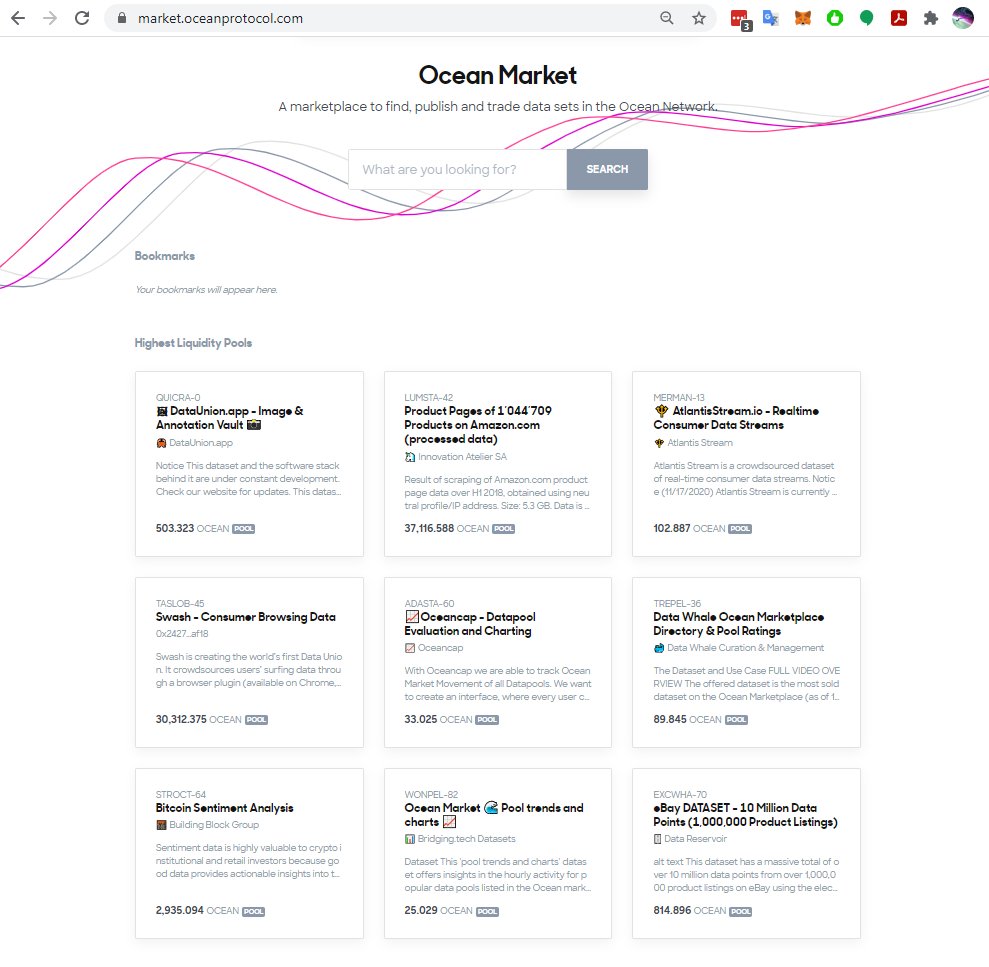The width and height of the screenshot is (989, 967).
Task: Open Data Whale Ocean Marketplace Directory card
Action: coord(746,662)
